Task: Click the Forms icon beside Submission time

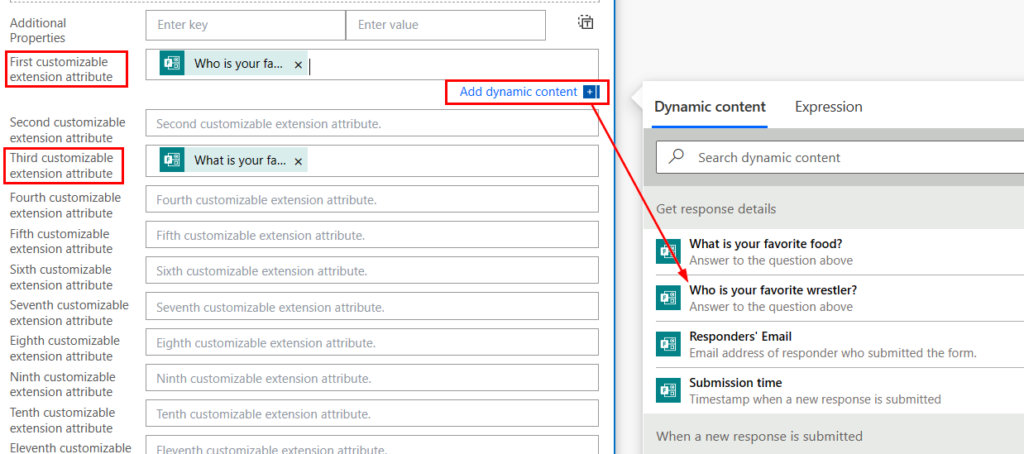Action: click(x=668, y=390)
